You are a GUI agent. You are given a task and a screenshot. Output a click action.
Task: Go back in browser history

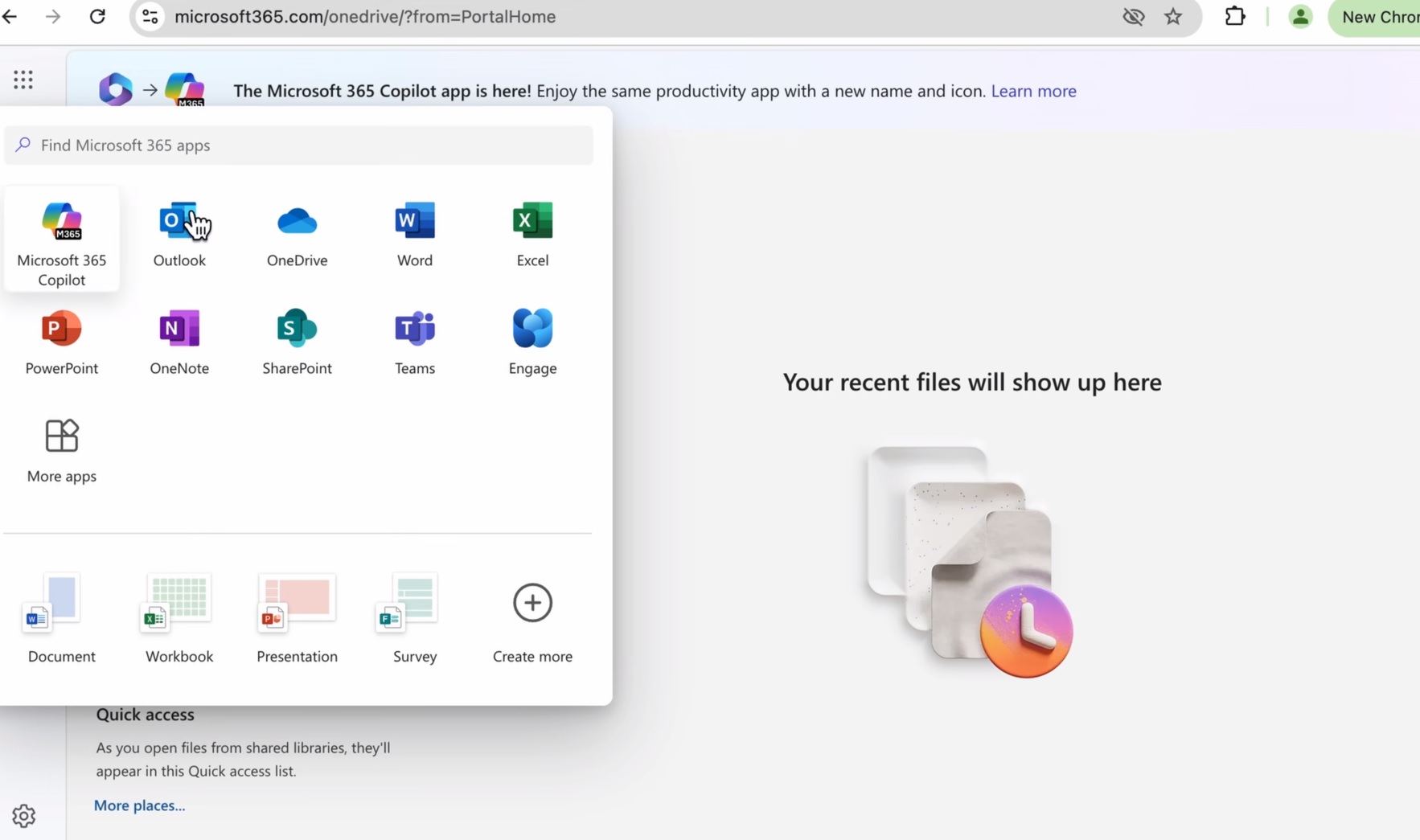click(x=10, y=16)
